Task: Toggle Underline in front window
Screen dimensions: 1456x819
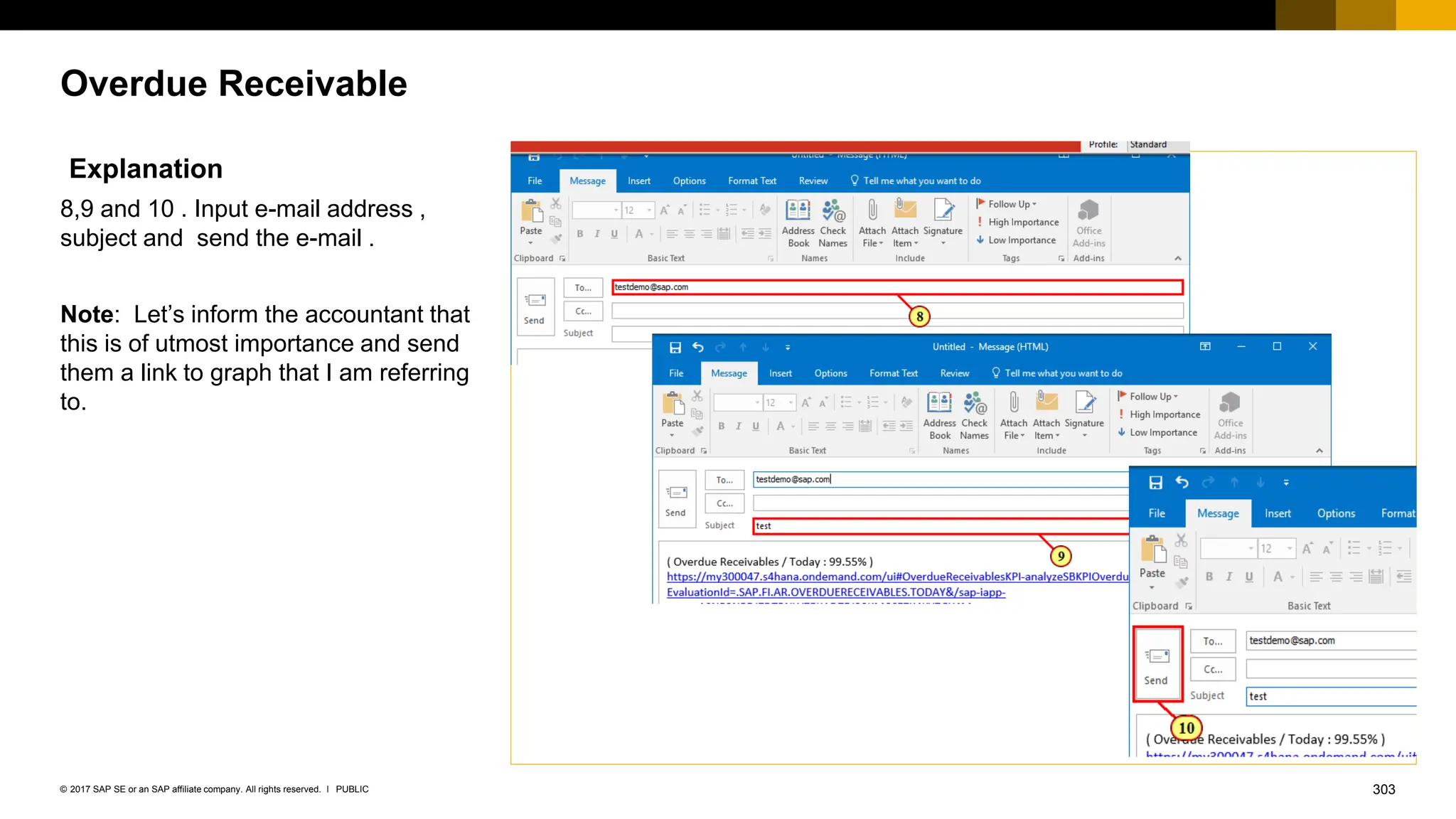Action: [1248, 577]
